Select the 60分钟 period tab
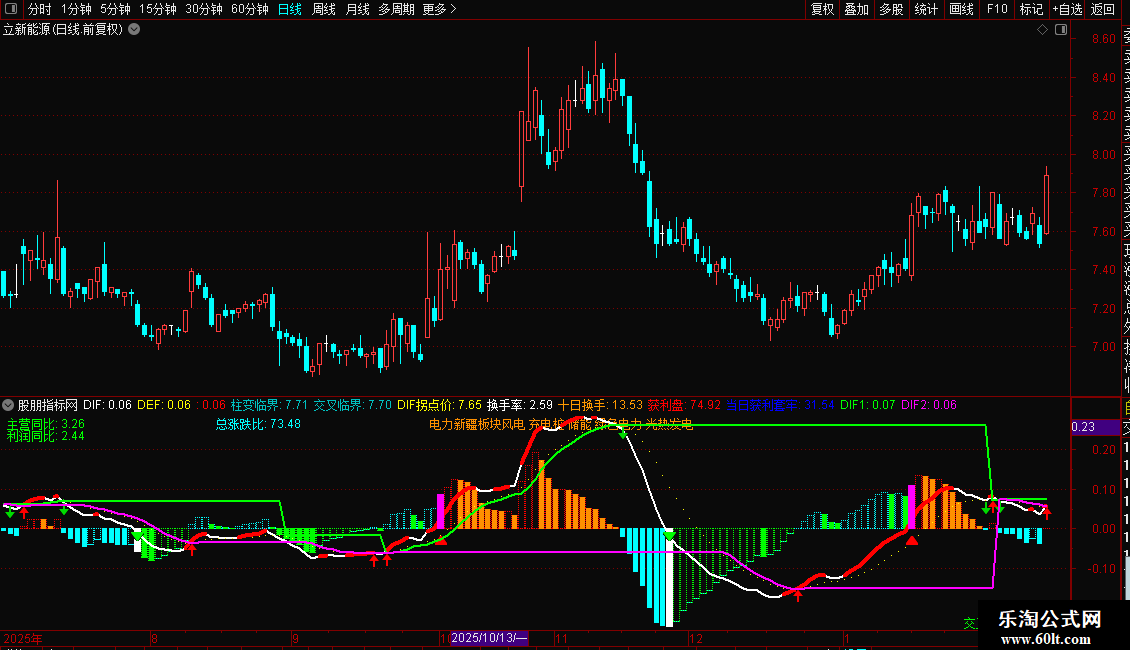1130x650 pixels. pyautogui.click(x=250, y=9)
